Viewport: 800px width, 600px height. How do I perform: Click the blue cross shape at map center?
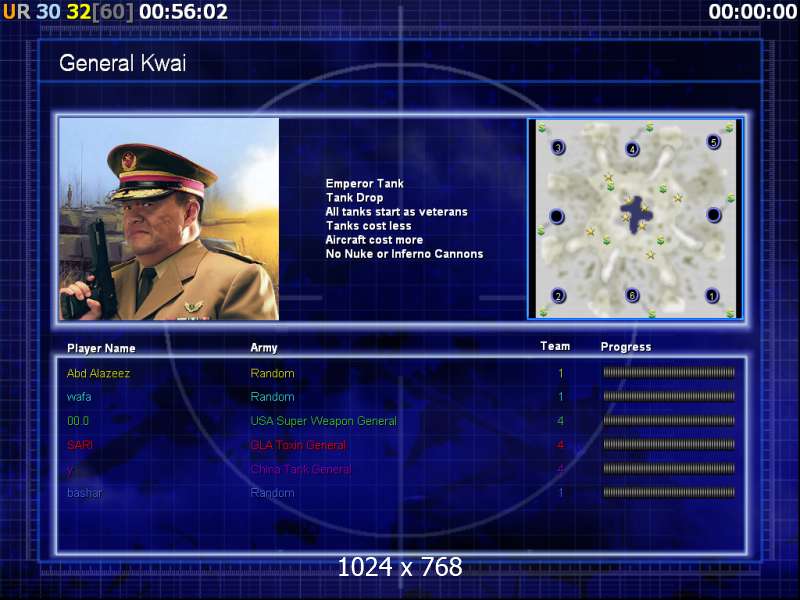[635, 214]
